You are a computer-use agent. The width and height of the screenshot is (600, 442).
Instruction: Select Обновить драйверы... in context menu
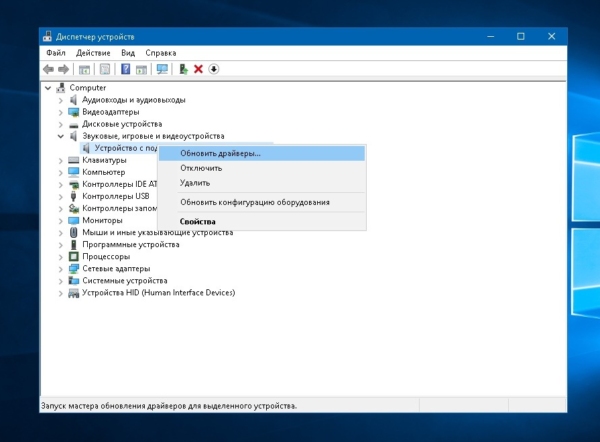tap(220, 154)
